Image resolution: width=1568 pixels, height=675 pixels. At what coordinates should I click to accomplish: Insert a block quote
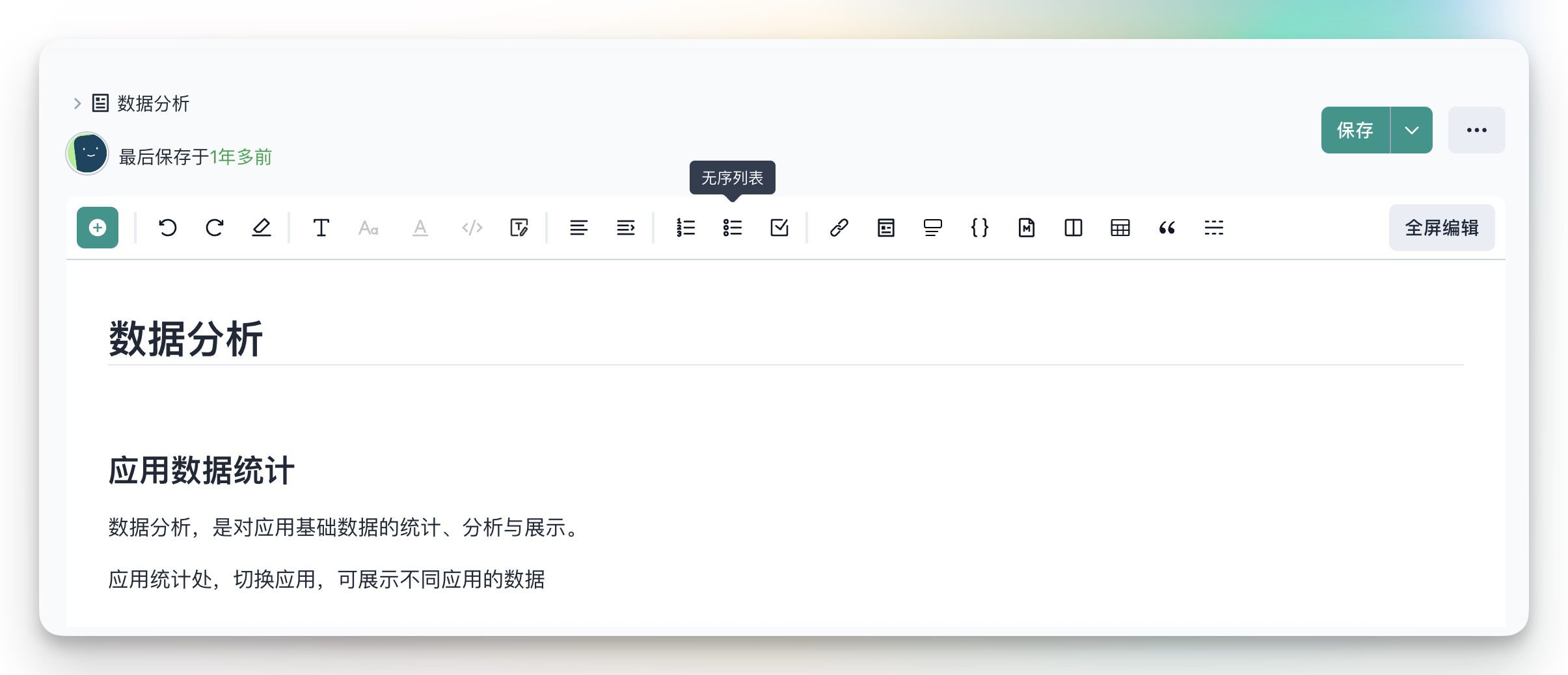1167,228
